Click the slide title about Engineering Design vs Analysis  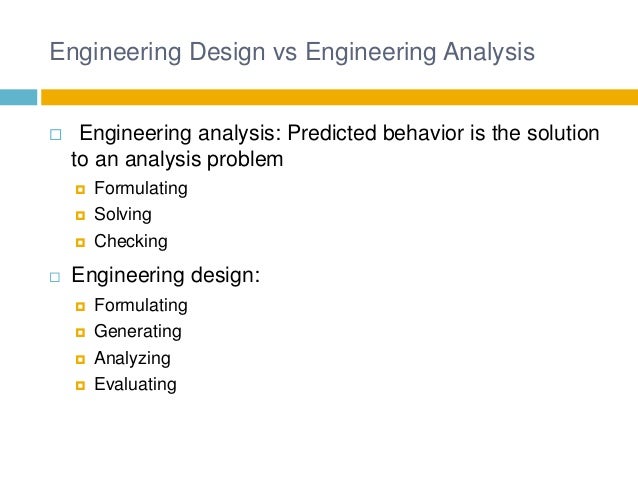tap(291, 50)
